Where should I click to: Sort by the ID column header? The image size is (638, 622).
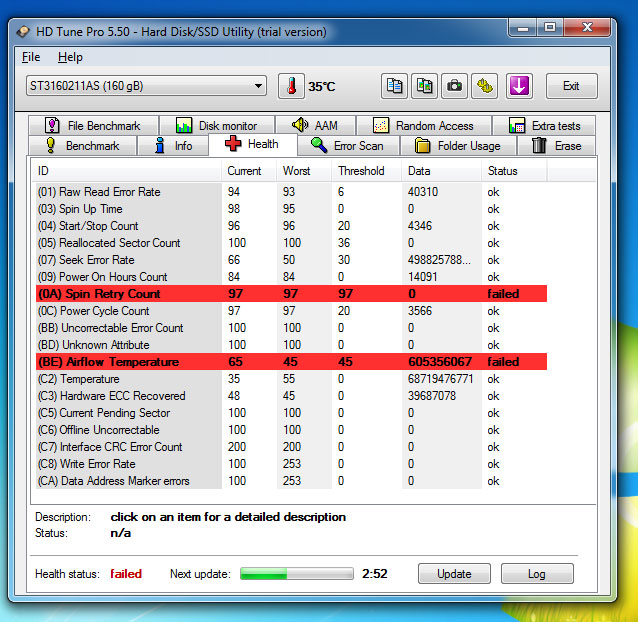point(127,171)
